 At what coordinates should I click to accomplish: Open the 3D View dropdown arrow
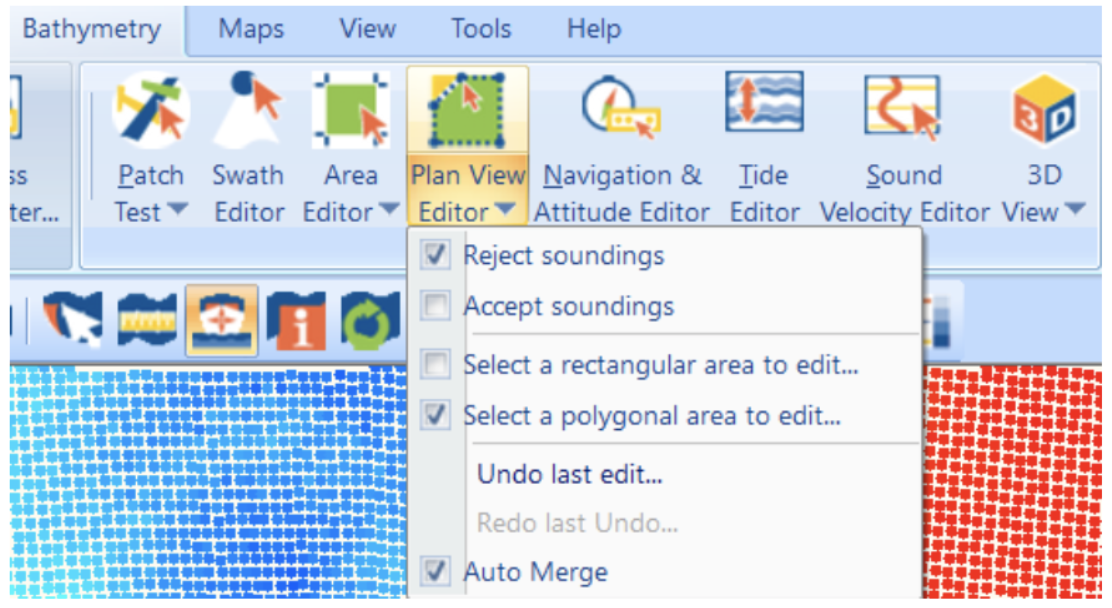coord(1075,212)
